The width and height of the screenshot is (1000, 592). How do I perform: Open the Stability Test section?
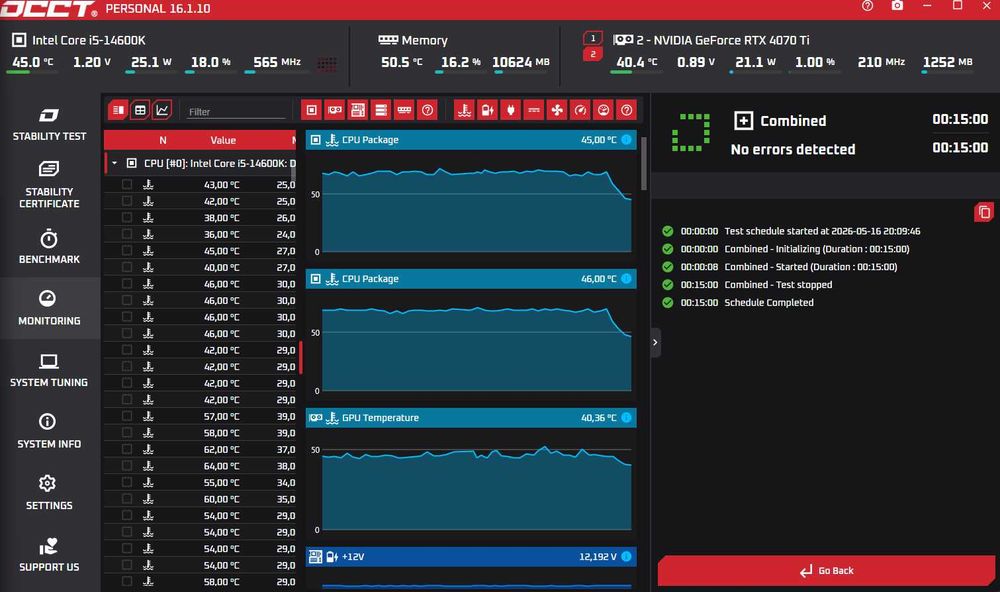(x=49, y=124)
